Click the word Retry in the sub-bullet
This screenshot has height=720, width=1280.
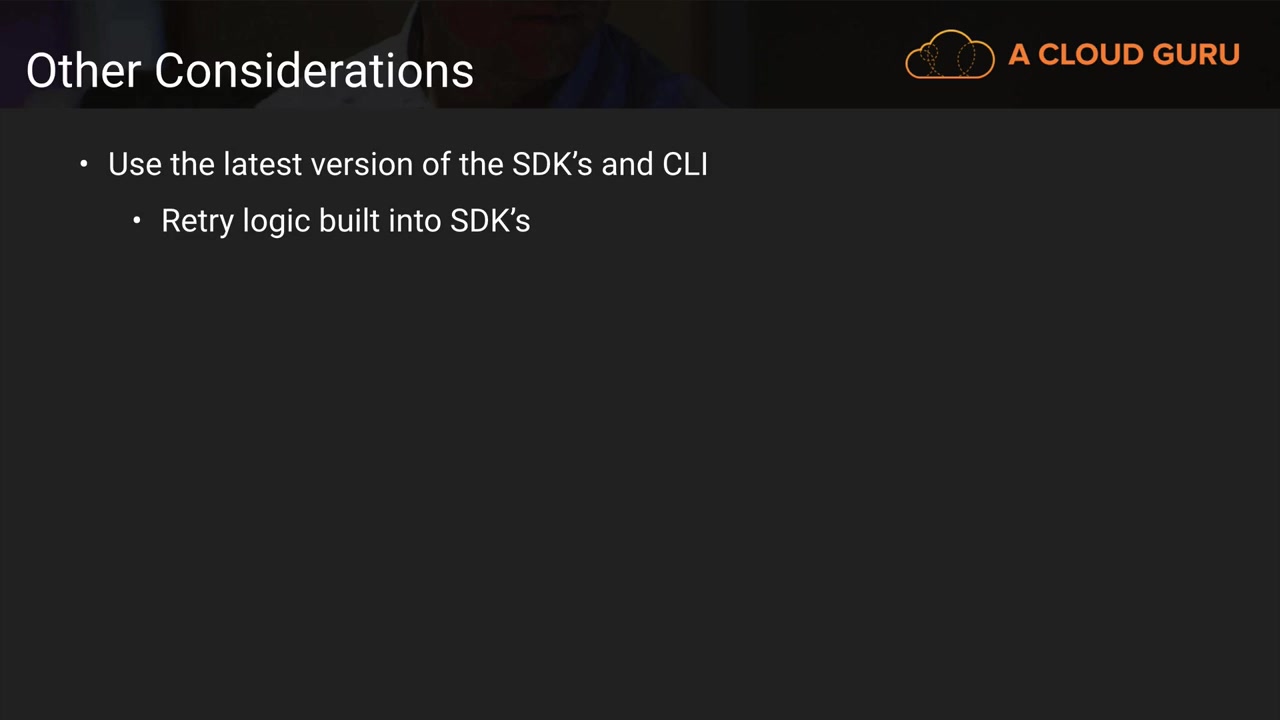click(x=198, y=221)
